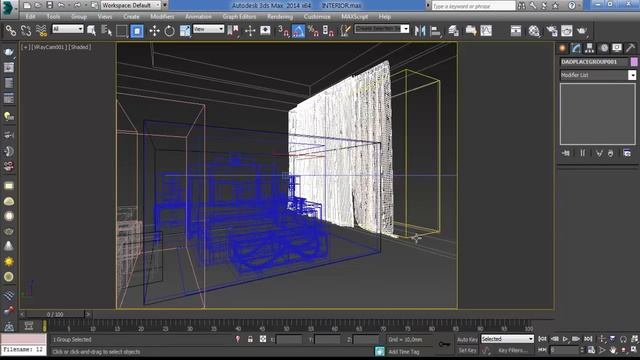
Task: Toggle the 3D Snaps button
Action: click(283, 31)
